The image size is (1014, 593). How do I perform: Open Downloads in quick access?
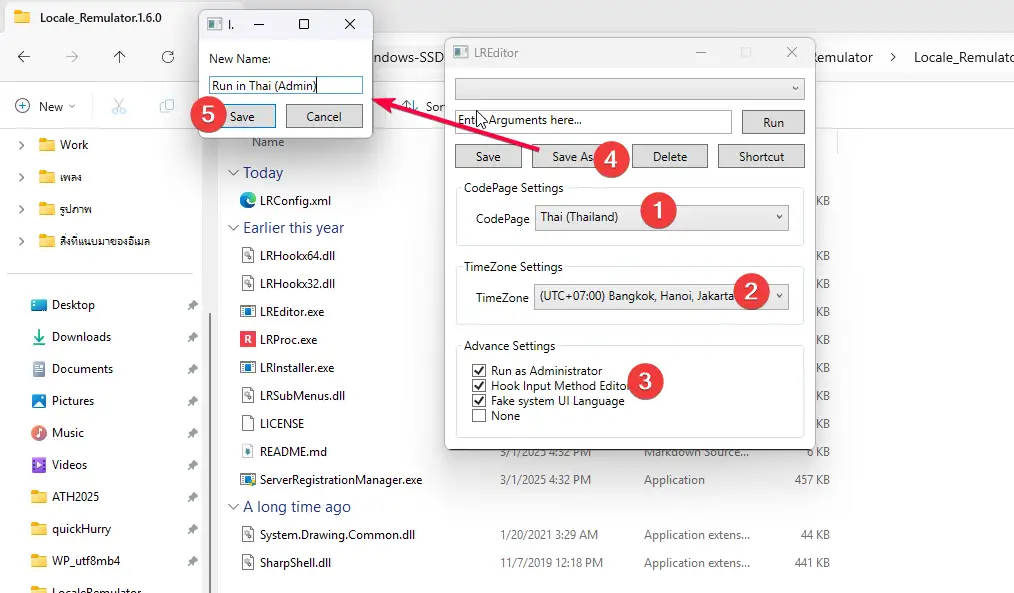click(81, 337)
